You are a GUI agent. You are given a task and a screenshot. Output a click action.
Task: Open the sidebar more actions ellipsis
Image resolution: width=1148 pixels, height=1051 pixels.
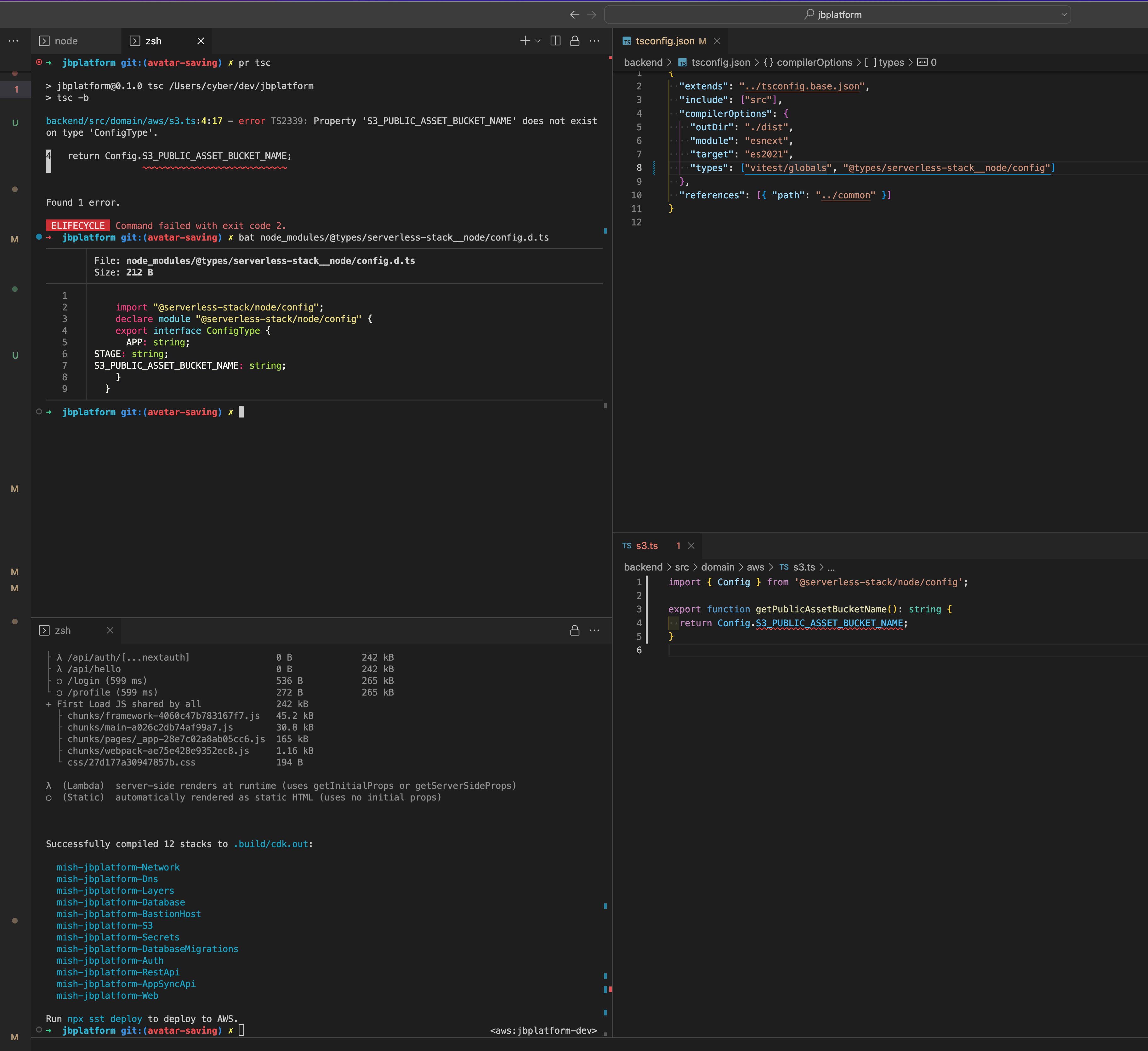coord(14,41)
